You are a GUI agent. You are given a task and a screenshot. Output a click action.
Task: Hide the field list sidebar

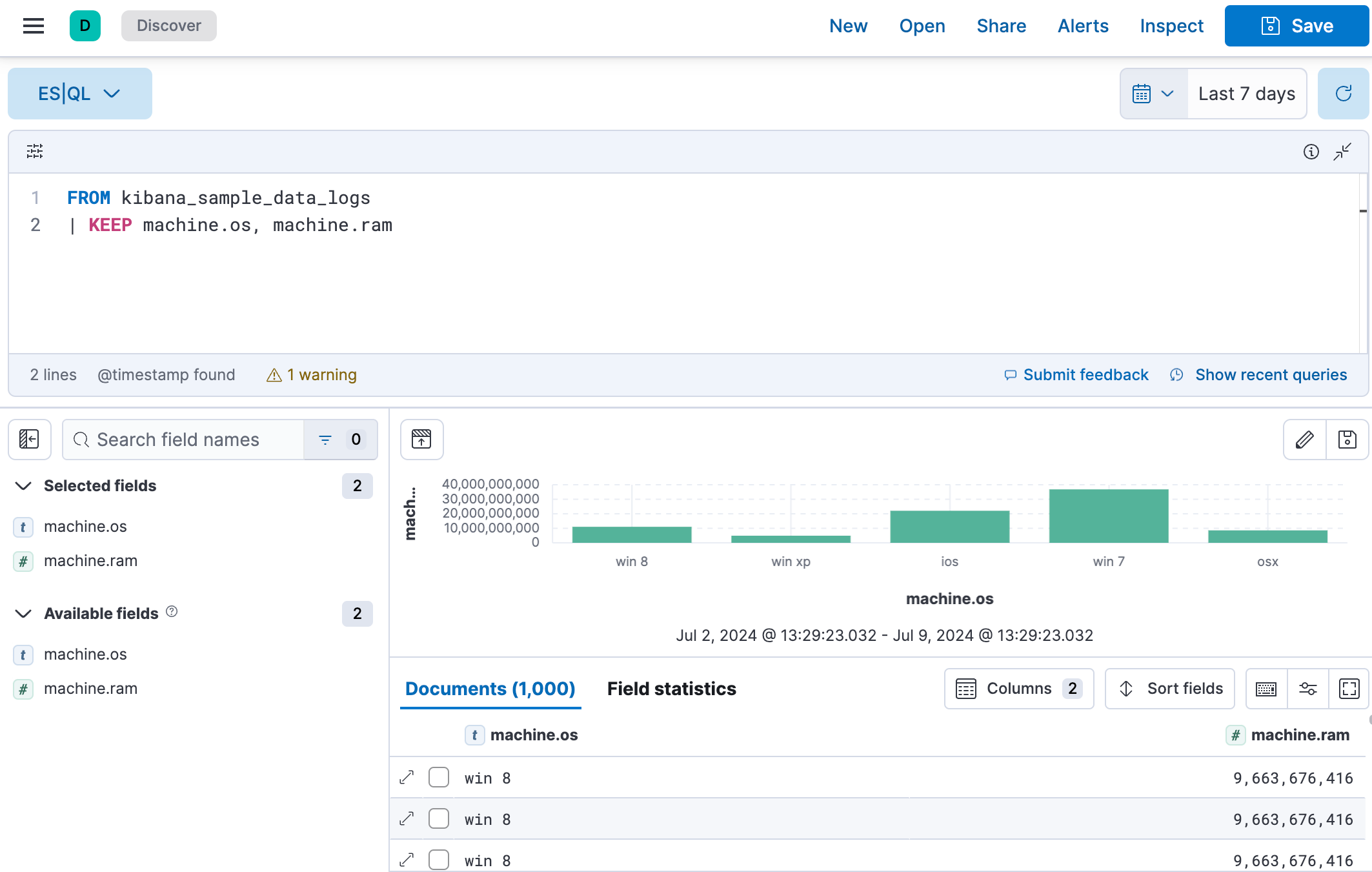pos(30,440)
